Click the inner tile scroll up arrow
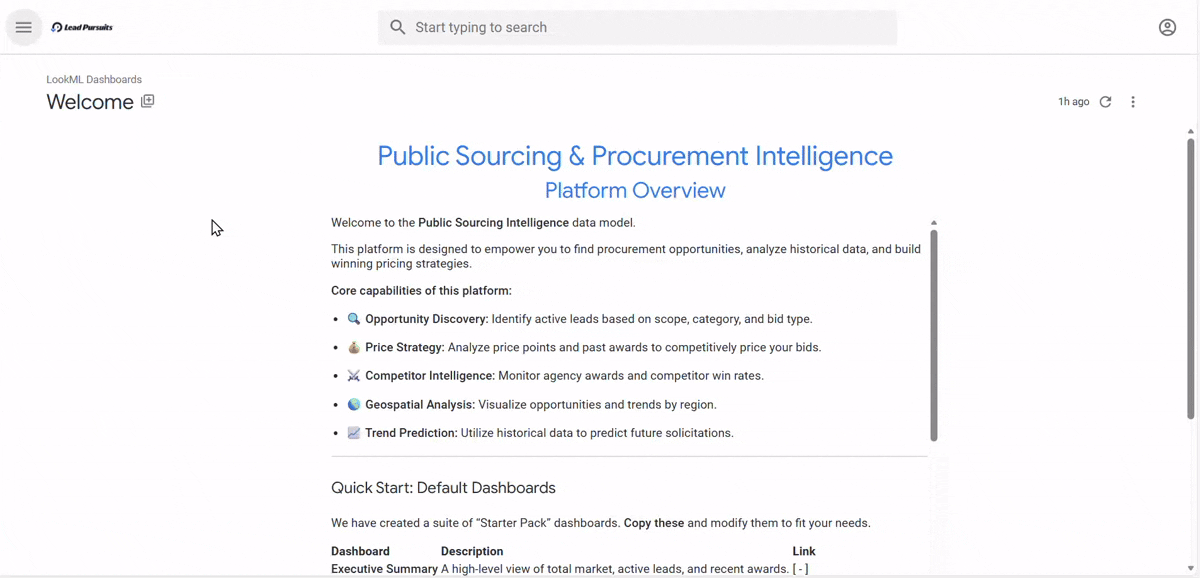Screen dimensions: 1200x578 coord(934,223)
